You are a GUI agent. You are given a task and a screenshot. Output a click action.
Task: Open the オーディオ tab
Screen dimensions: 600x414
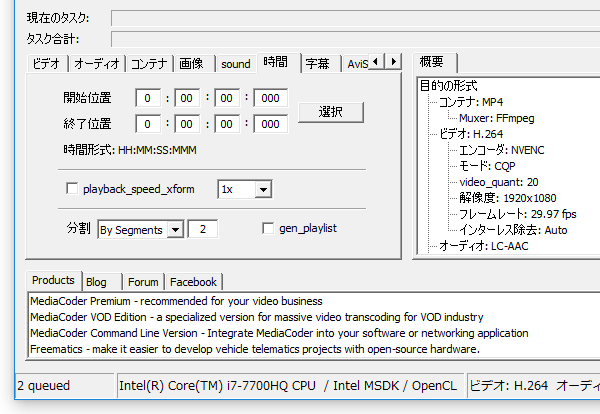(97, 64)
